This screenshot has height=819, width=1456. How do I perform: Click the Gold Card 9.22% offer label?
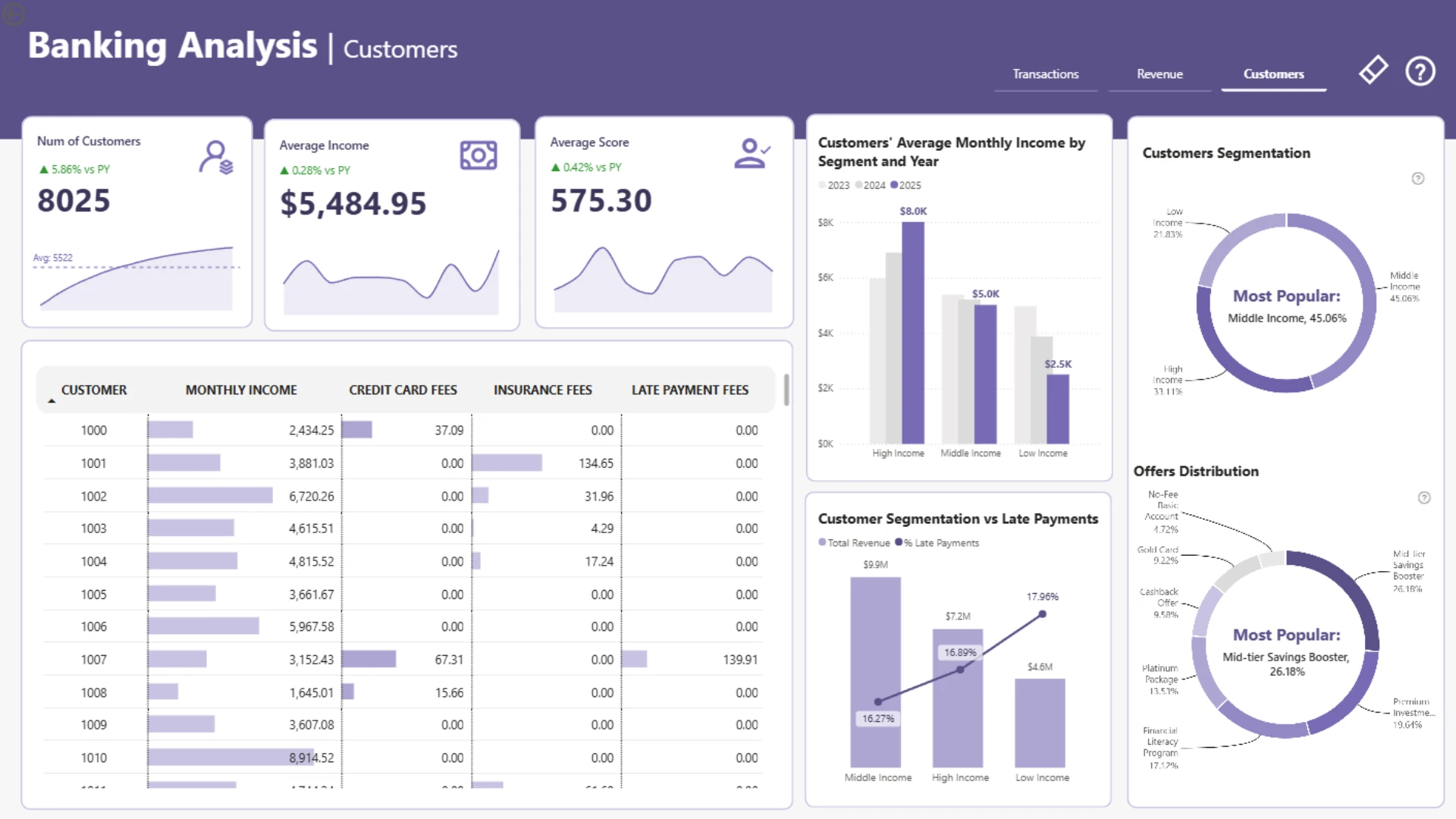click(1158, 555)
